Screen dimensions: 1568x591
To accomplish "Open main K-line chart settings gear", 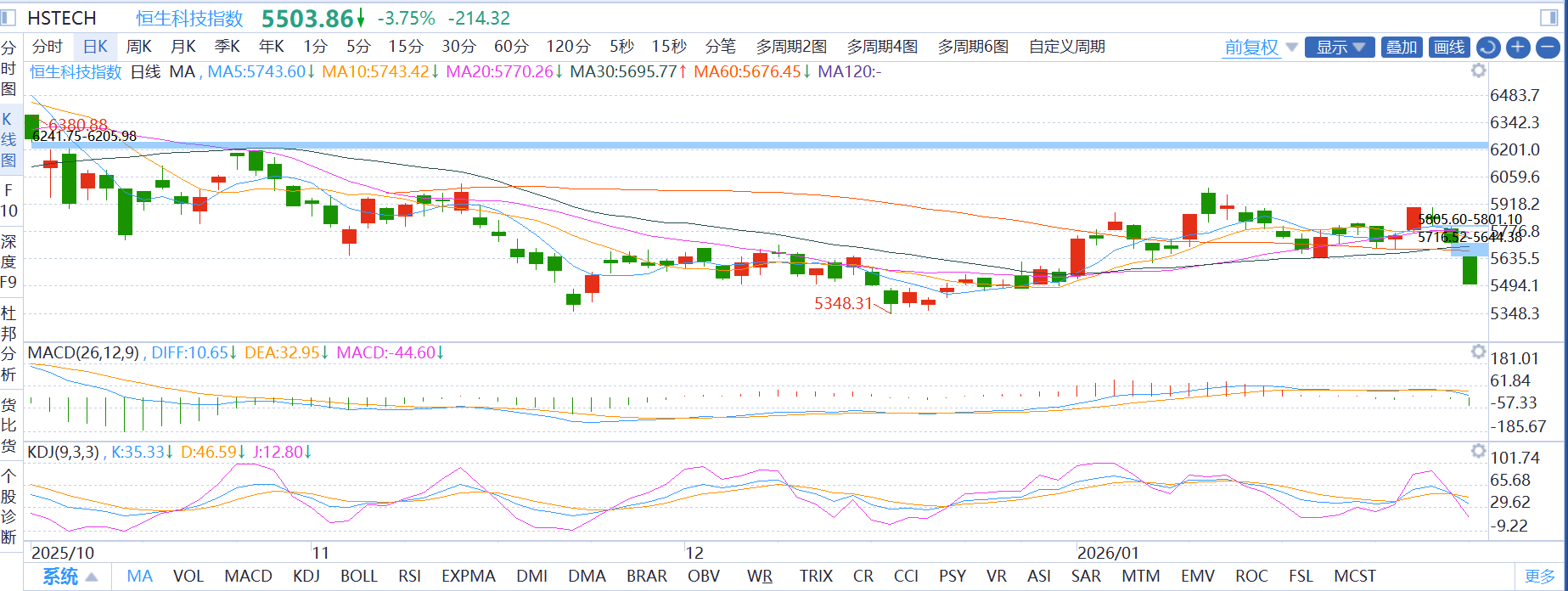I will click(1479, 70).
